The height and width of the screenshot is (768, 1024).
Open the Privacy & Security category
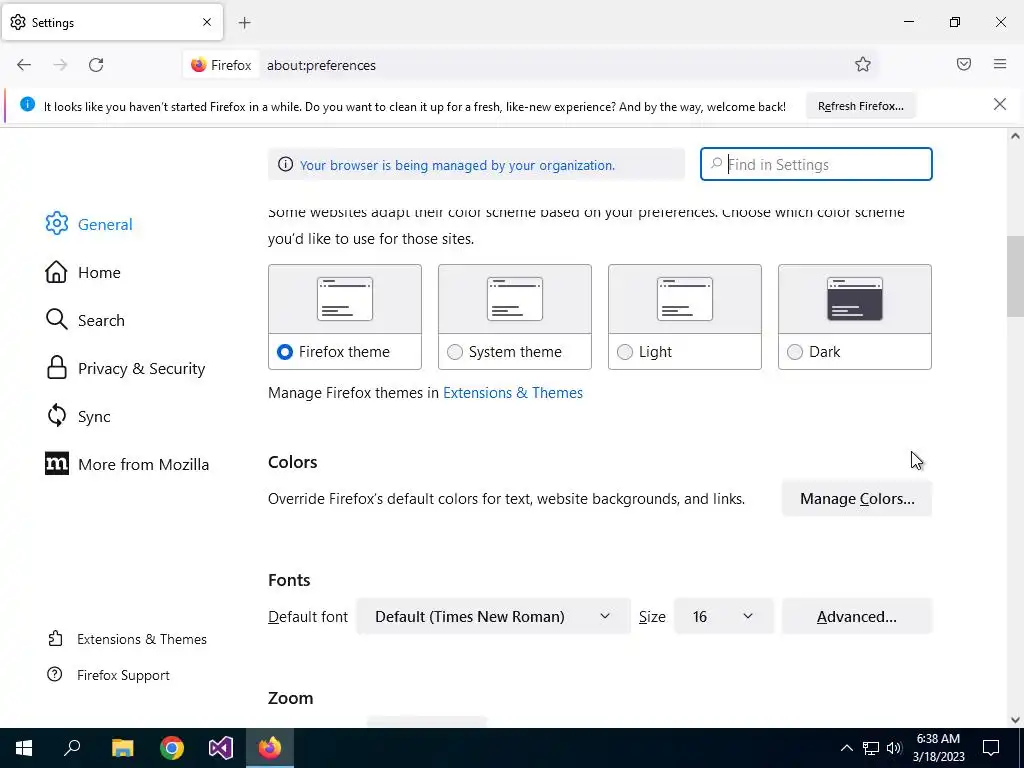[x=141, y=368]
